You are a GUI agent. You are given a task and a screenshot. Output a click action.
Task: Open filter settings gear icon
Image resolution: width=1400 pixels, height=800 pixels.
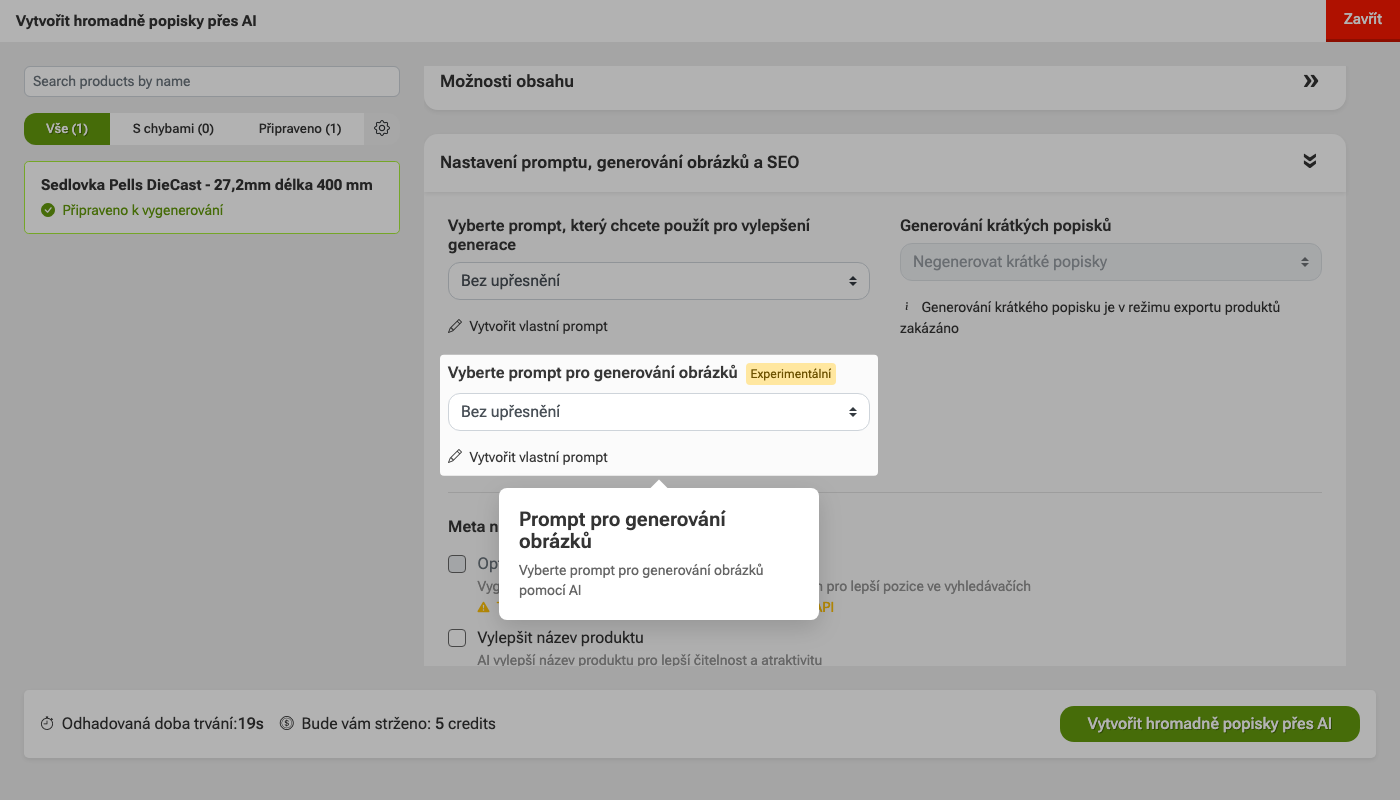point(381,128)
